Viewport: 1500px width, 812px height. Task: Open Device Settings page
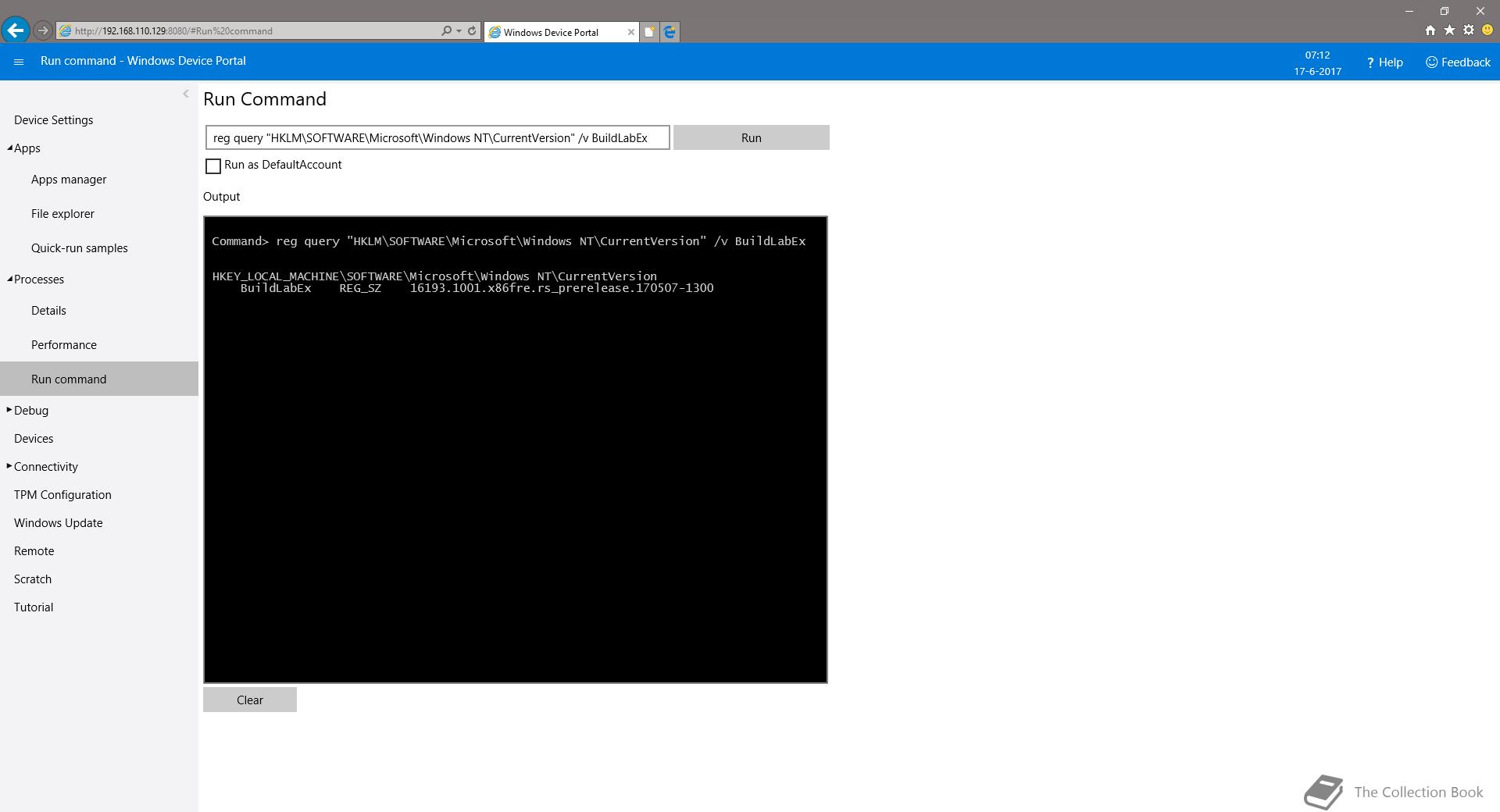click(x=53, y=120)
